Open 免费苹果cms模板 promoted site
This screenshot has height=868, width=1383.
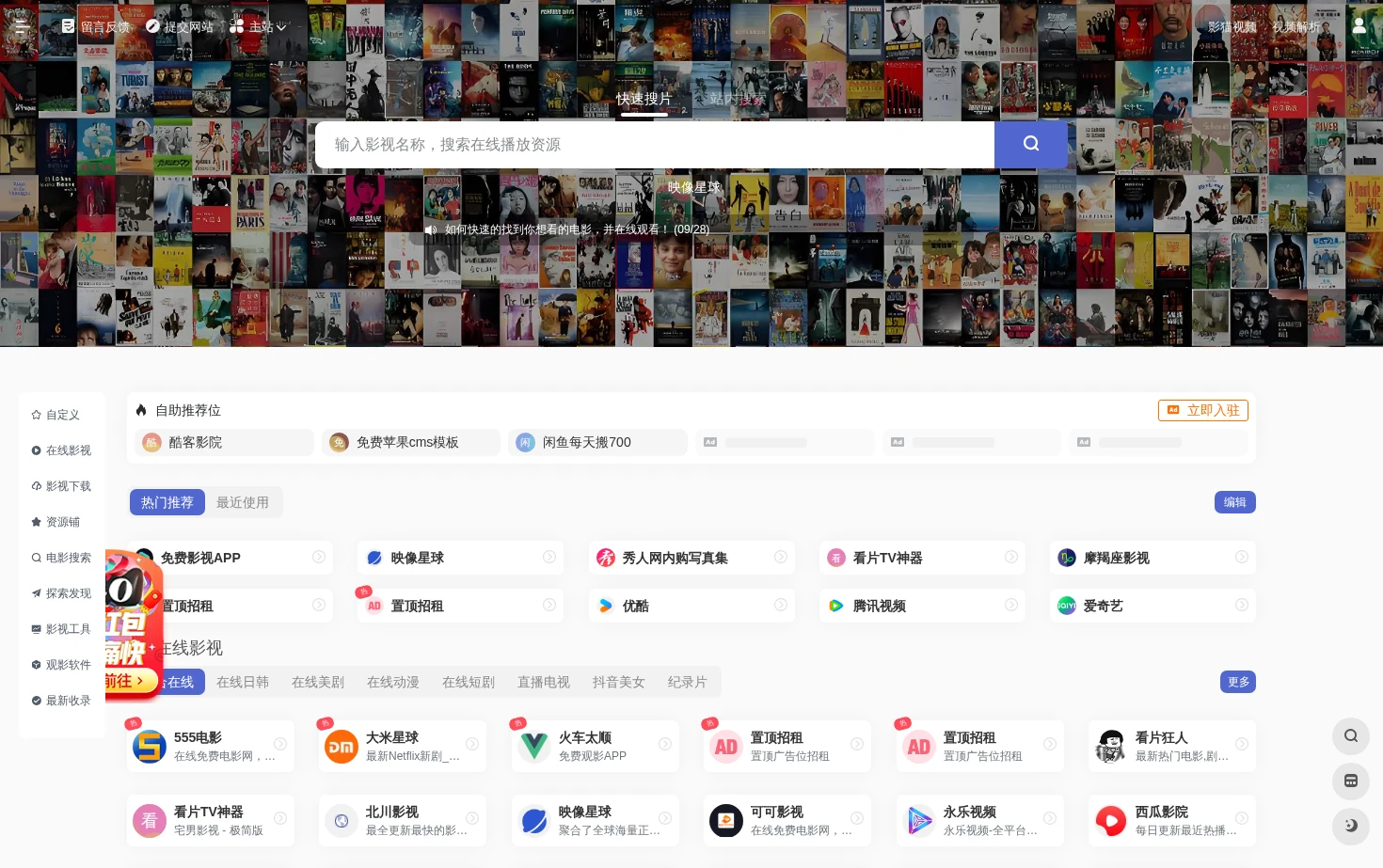(411, 442)
